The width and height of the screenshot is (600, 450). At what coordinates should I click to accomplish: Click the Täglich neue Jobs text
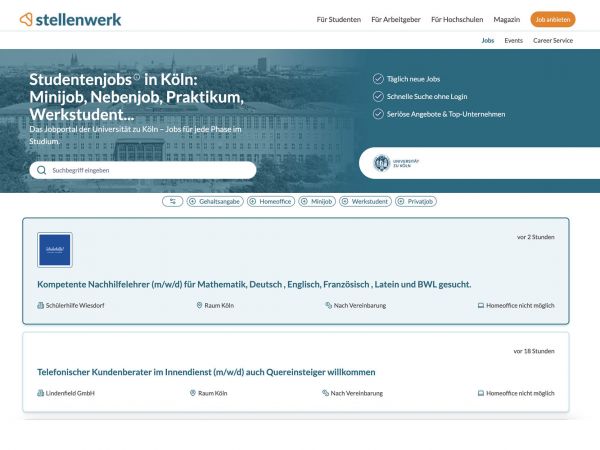click(x=414, y=79)
